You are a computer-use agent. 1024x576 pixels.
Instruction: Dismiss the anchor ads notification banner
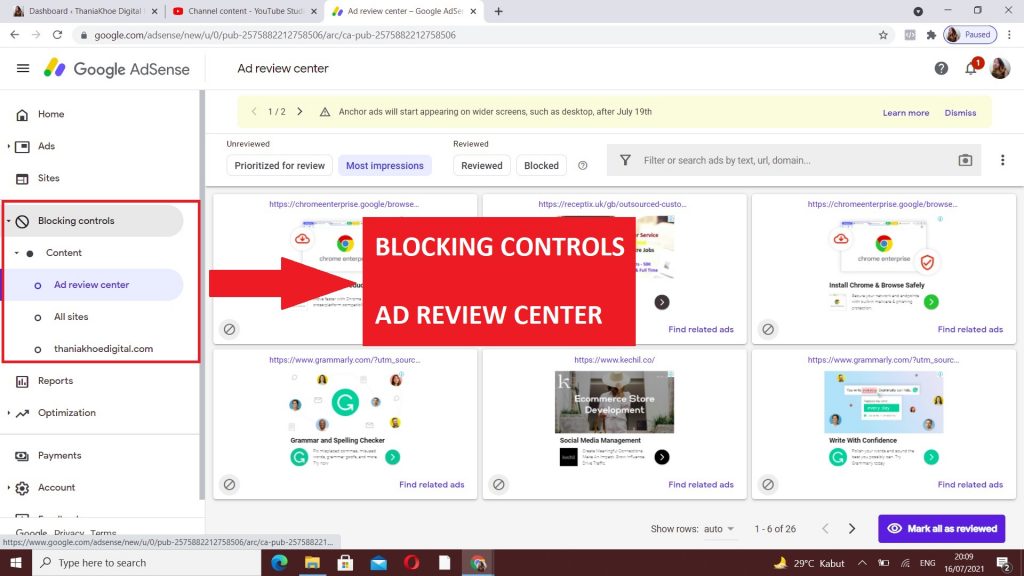point(960,113)
